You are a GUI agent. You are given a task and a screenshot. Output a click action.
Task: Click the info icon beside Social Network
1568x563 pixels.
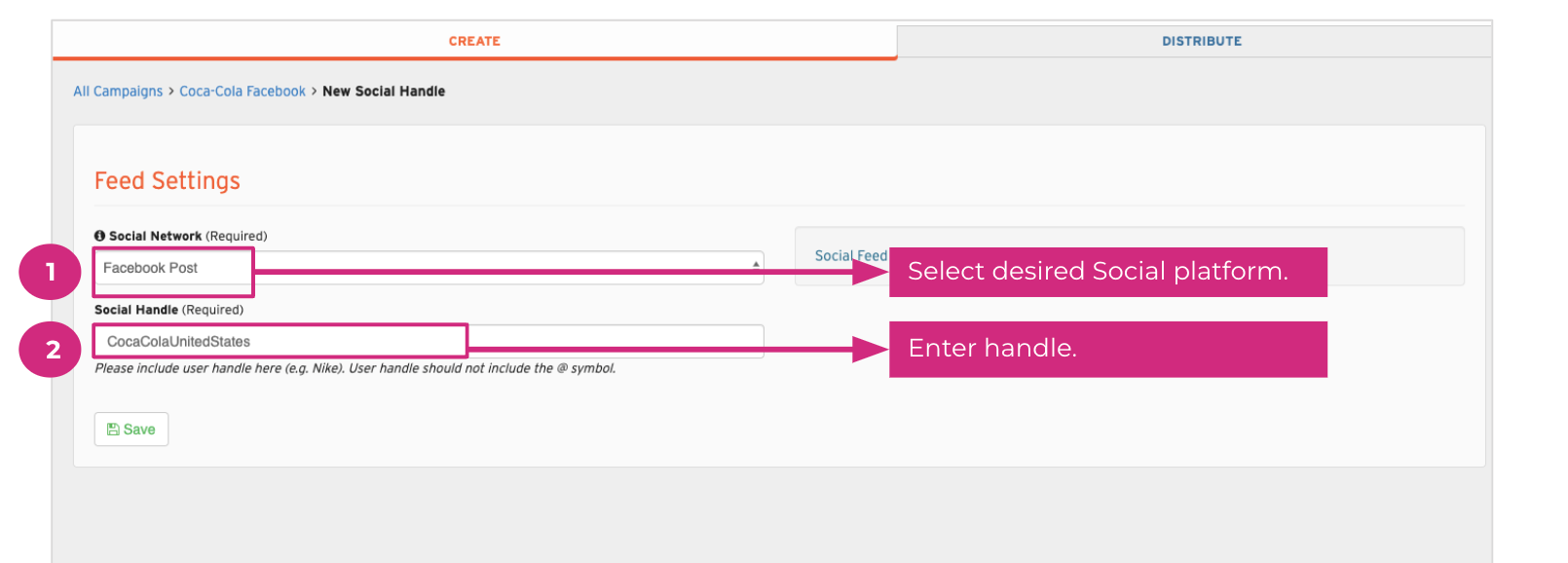click(99, 236)
